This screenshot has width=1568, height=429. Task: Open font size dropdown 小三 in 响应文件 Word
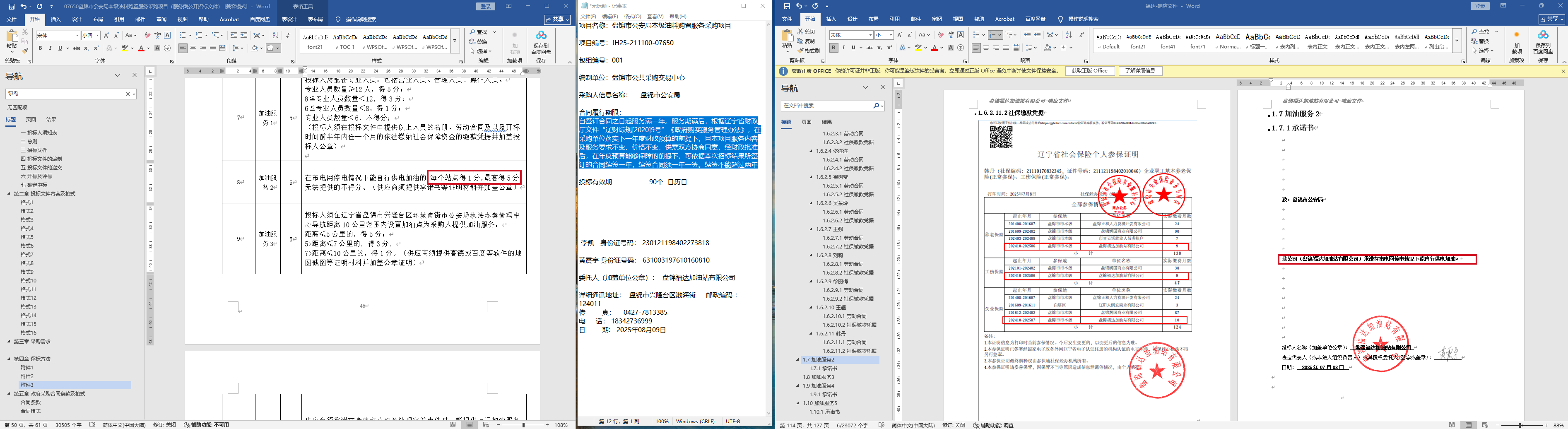[891, 35]
